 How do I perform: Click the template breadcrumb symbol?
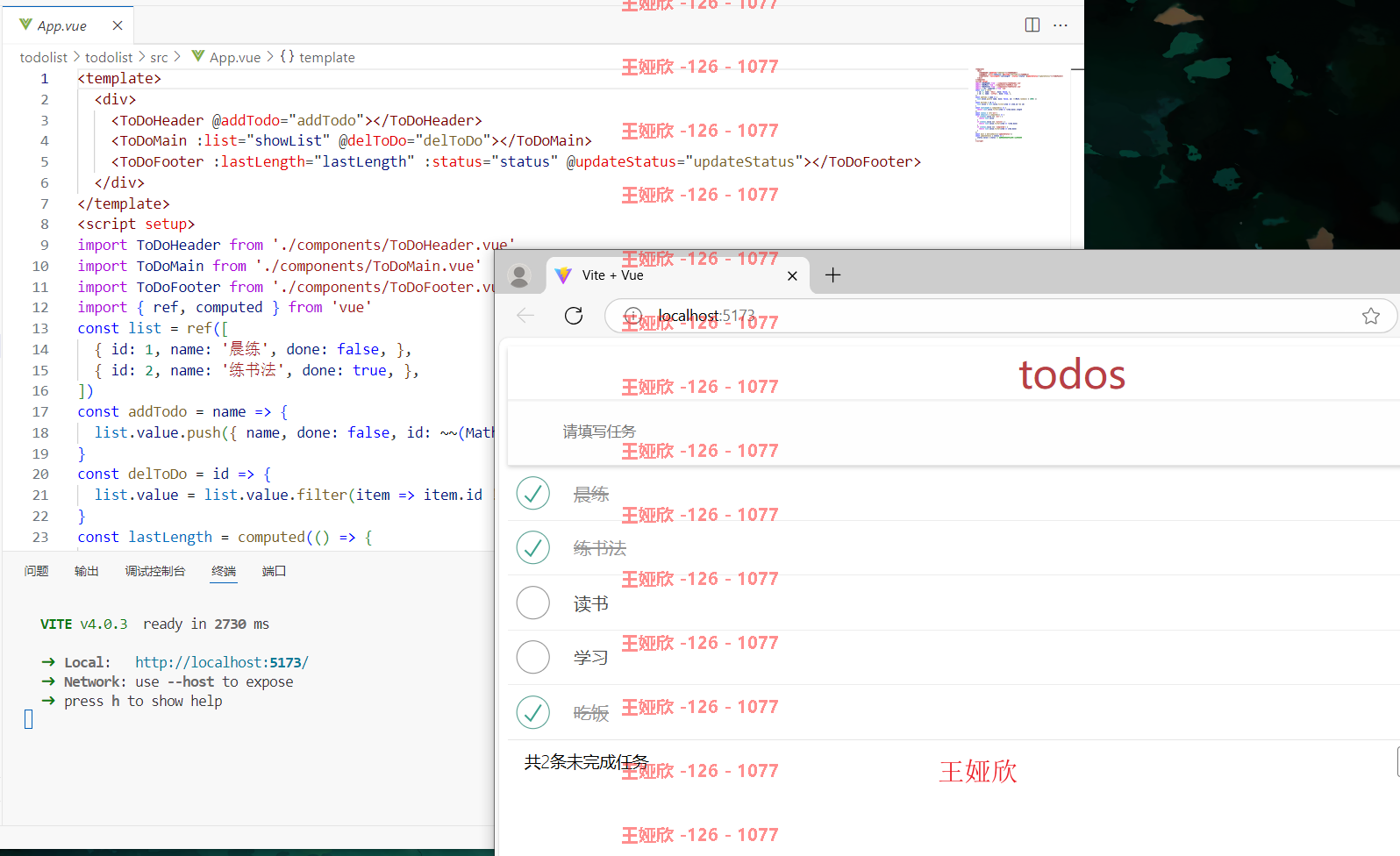[x=318, y=57]
